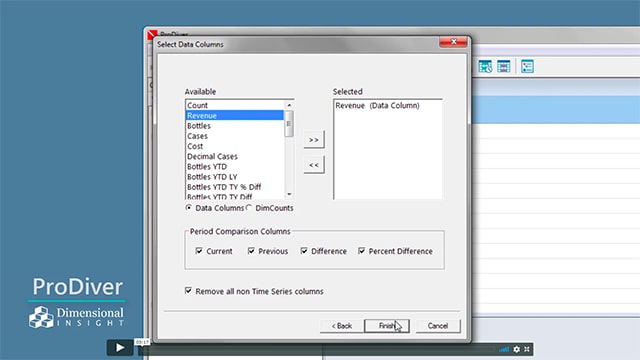Select Cost in Available list
Viewport: 640px width, 360px height.
click(235, 146)
